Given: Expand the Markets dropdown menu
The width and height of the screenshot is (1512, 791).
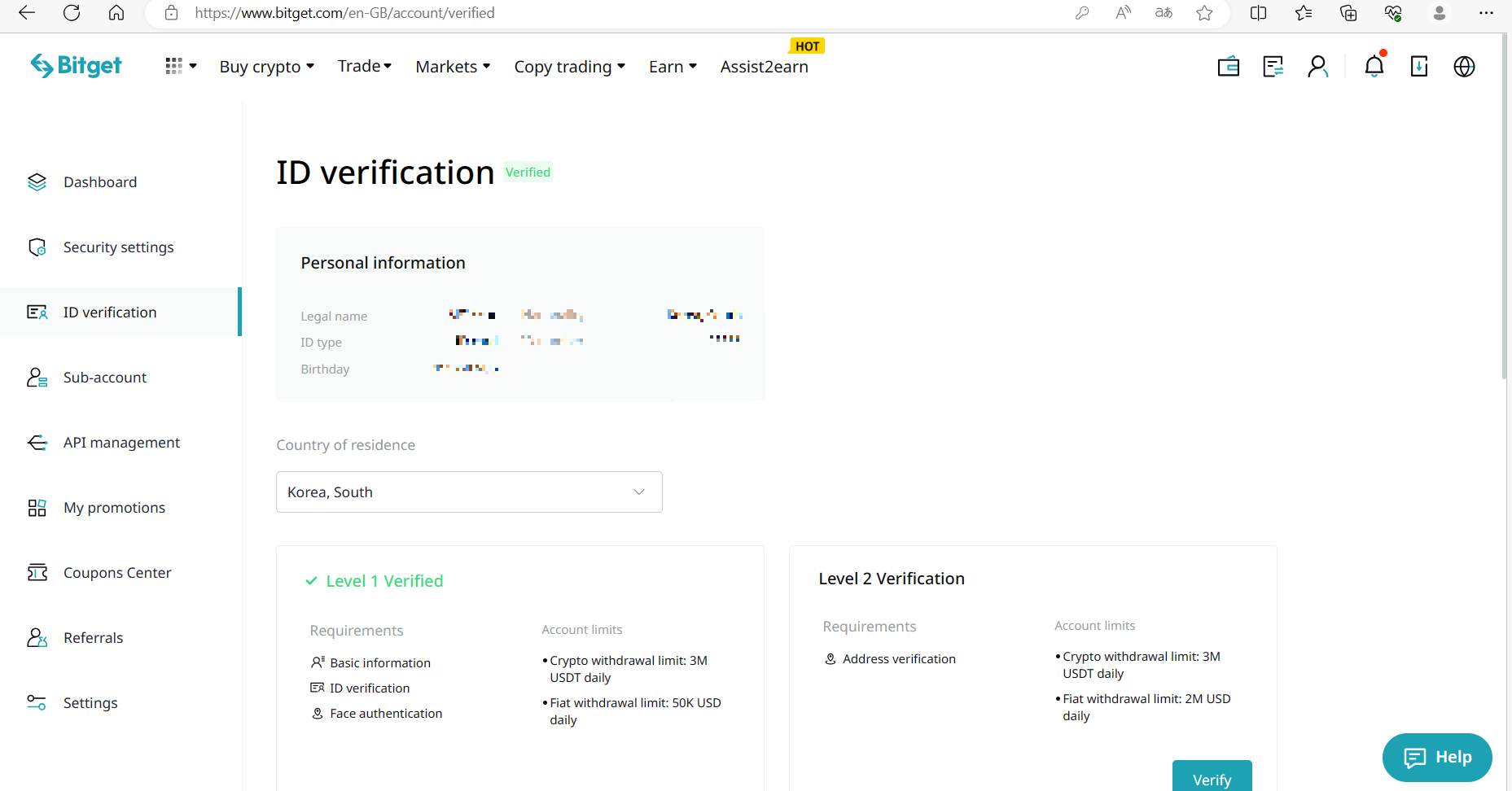Looking at the screenshot, I should [x=453, y=67].
